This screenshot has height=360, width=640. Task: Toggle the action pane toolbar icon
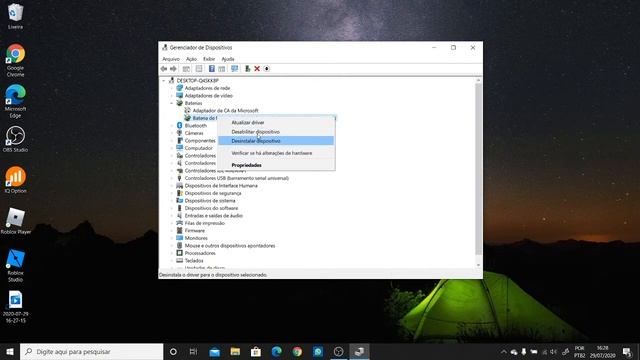[222, 69]
